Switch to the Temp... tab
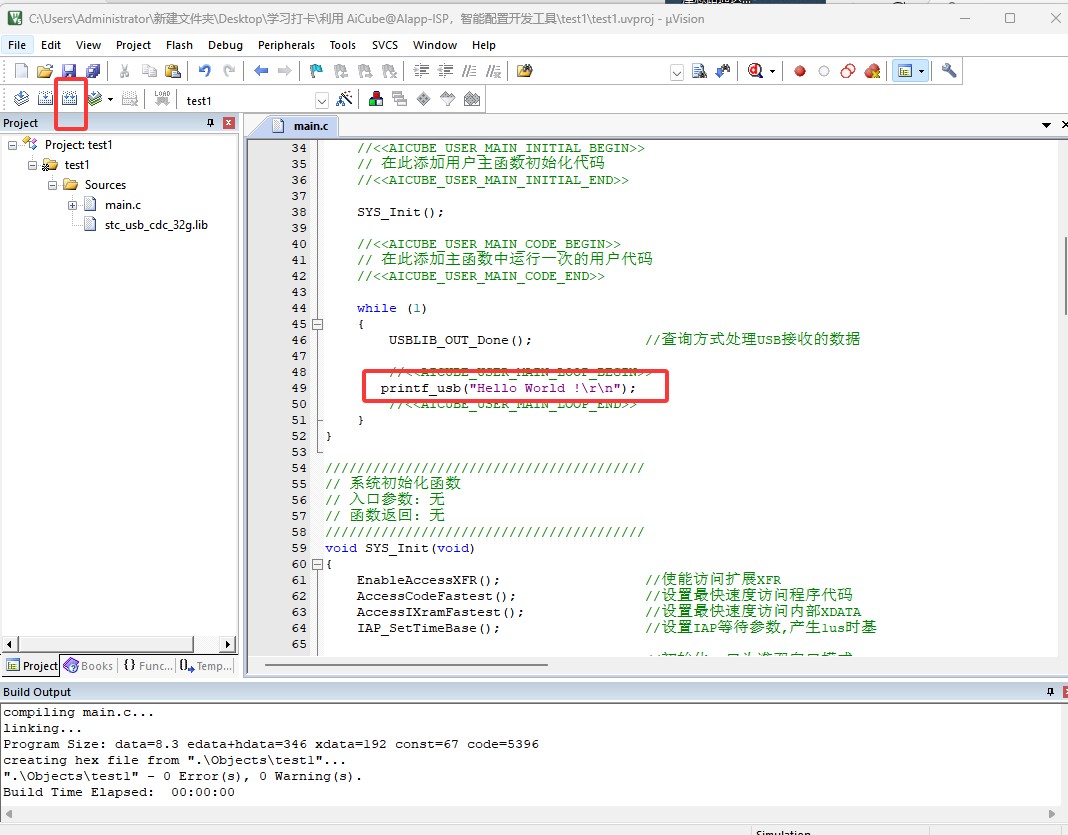The height and width of the screenshot is (835, 1068). point(206,666)
